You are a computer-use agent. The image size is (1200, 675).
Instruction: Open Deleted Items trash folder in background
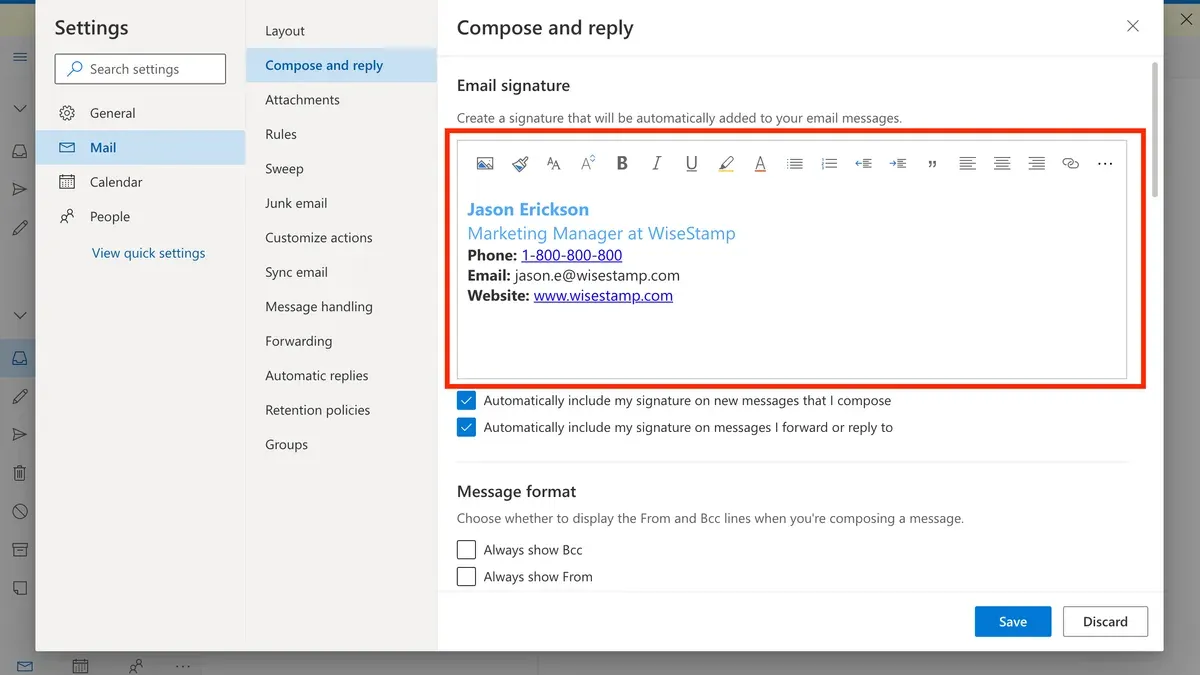tap(19, 473)
